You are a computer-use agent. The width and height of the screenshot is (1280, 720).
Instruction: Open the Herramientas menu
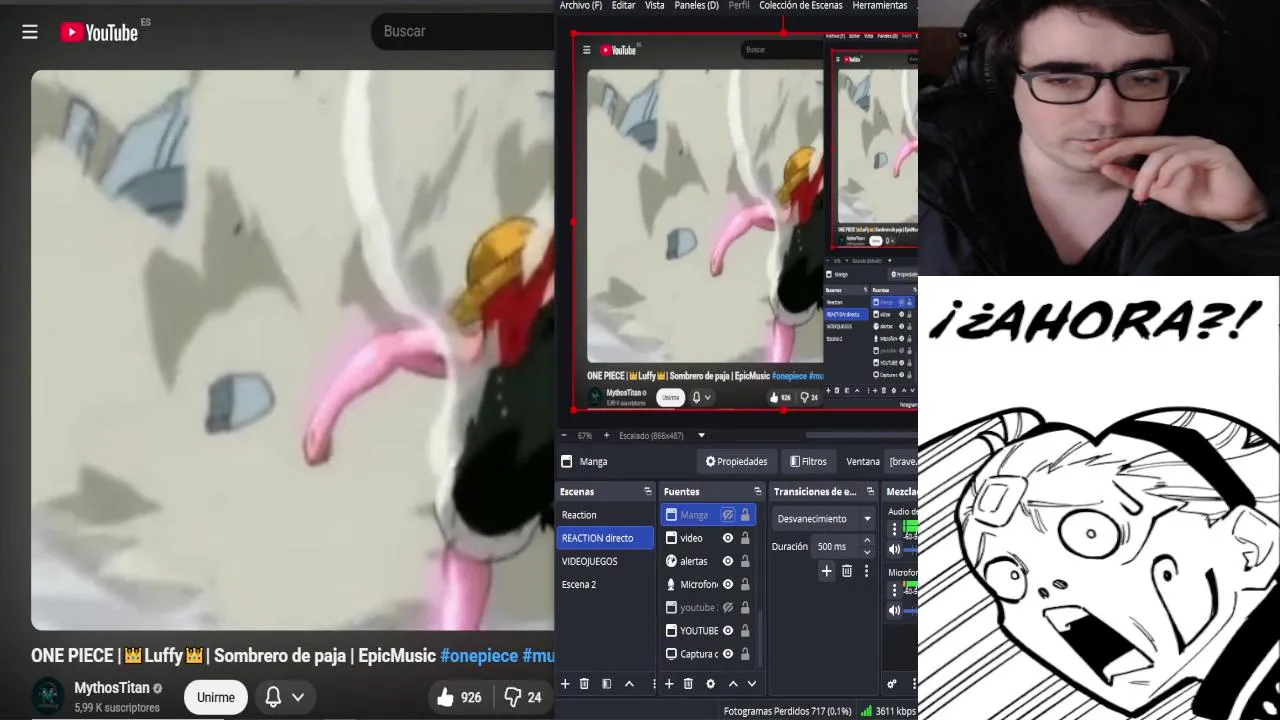pyautogui.click(x=880, y=5)
